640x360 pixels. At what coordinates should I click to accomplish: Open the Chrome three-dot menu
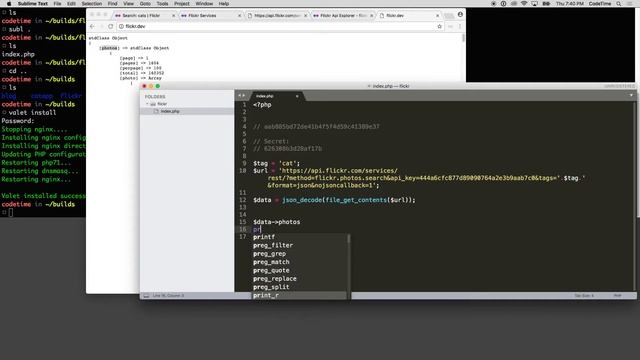point(460,26)
